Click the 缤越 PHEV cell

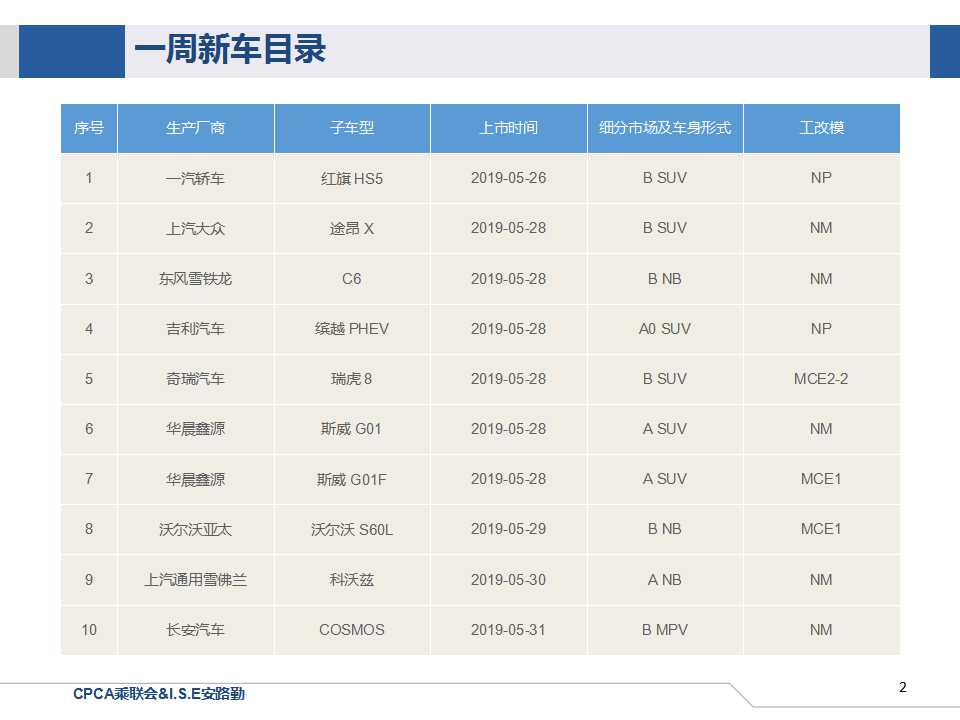[x=352, y=329]
